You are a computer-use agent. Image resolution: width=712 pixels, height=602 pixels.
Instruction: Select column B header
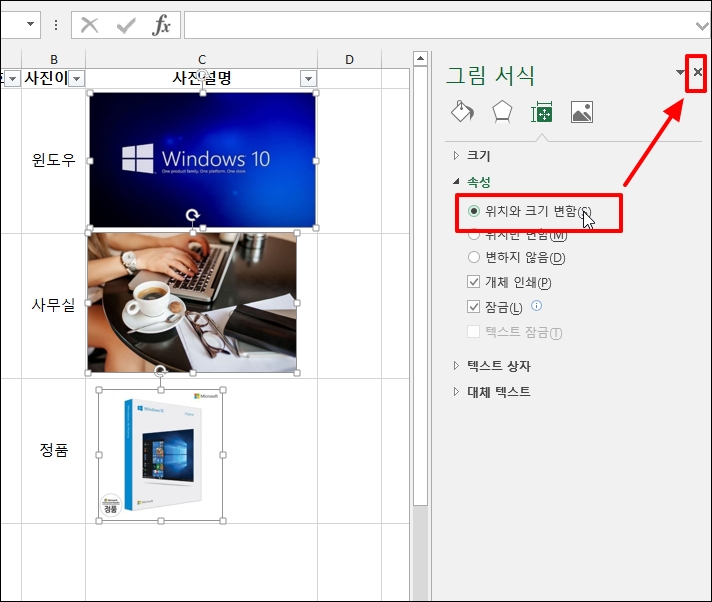54,59
